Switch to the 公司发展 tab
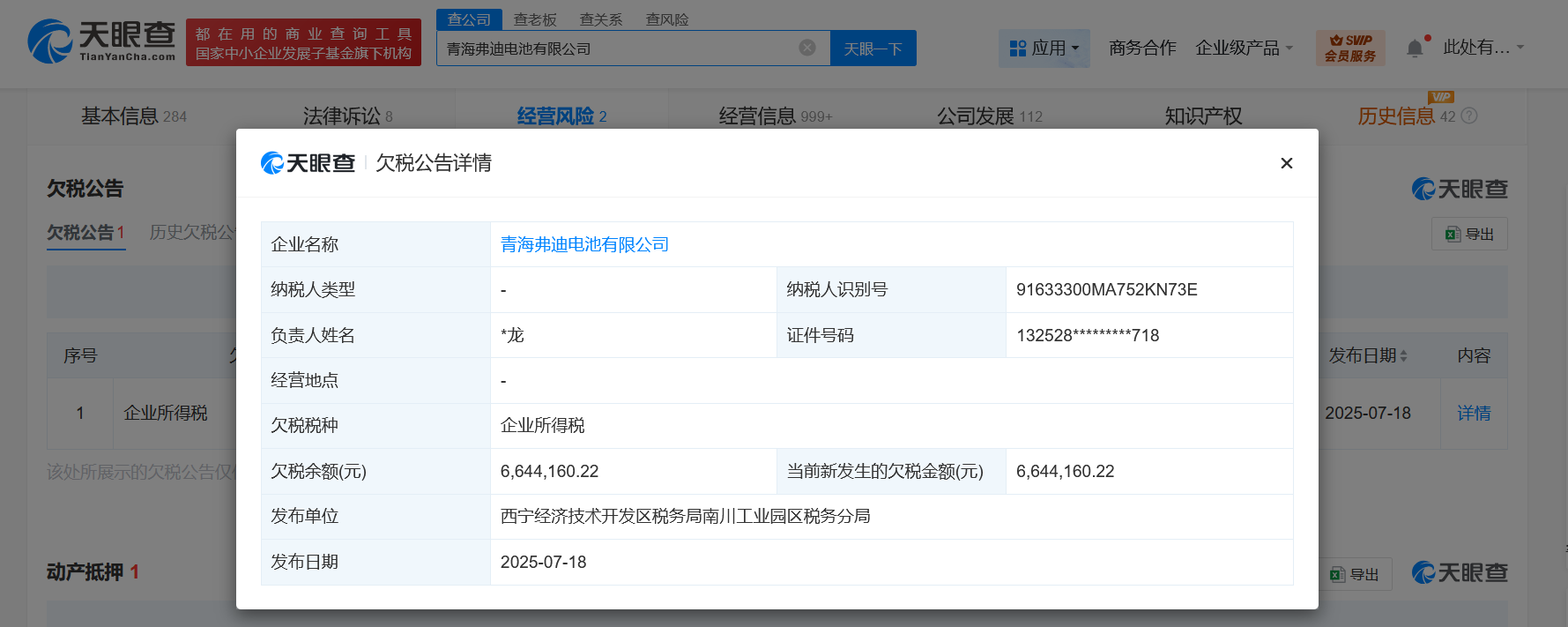 click(x=989, y=116)
